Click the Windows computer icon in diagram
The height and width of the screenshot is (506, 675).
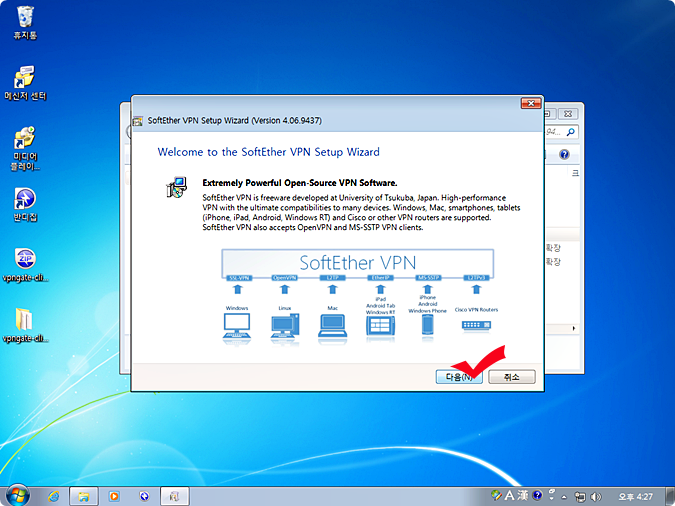[x=237, y=326]
